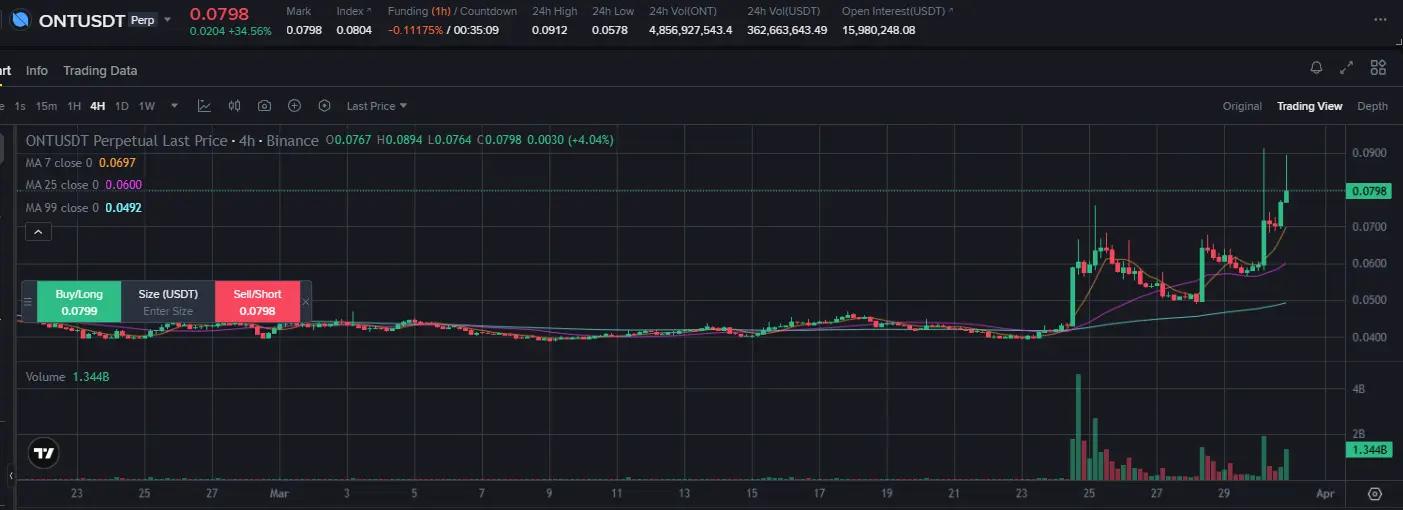Open the Last Price dropdown
This screenshot has height=510, width=1403.
[377, 106]
